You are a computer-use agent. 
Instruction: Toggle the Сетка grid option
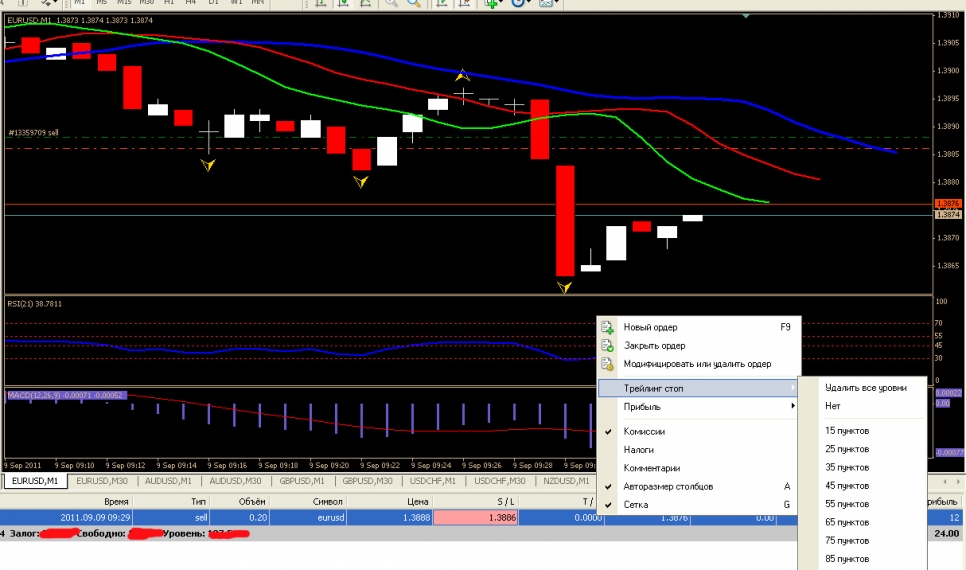[x=636, y=505]
